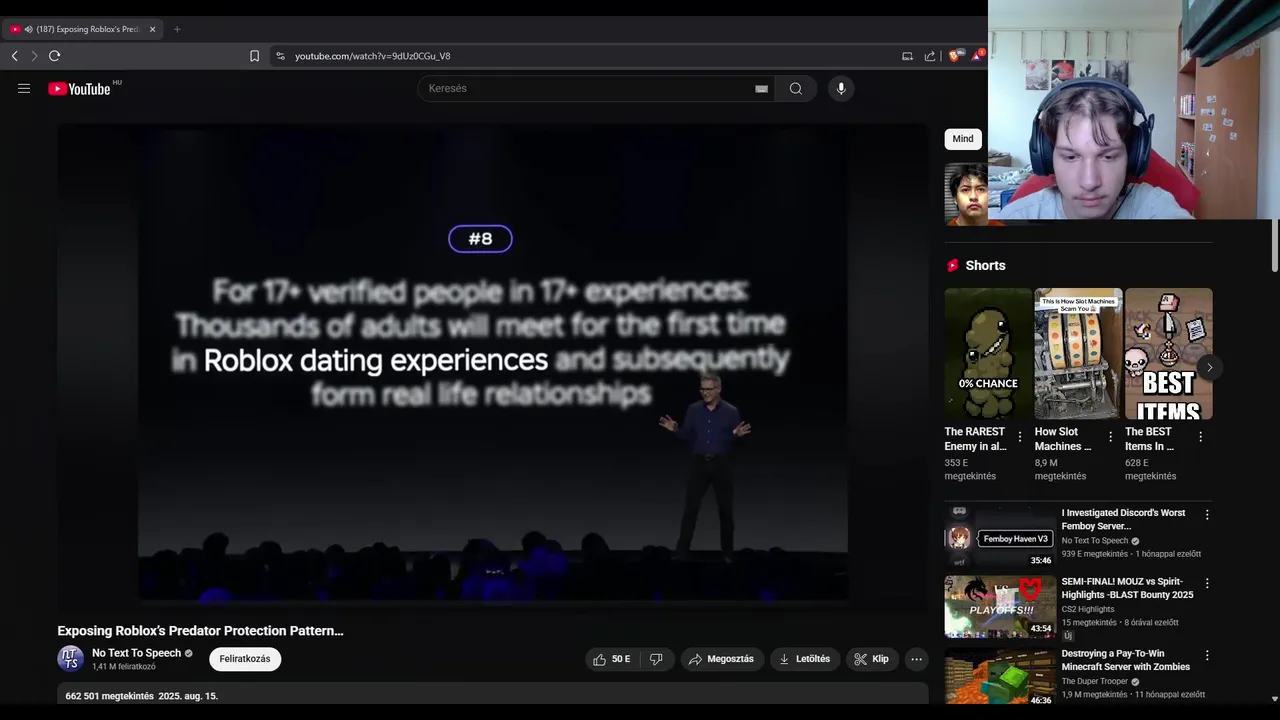1280x720 pixels.
Task: Open options menu for The BEST Items short
Action: (x=1200, y=437)
